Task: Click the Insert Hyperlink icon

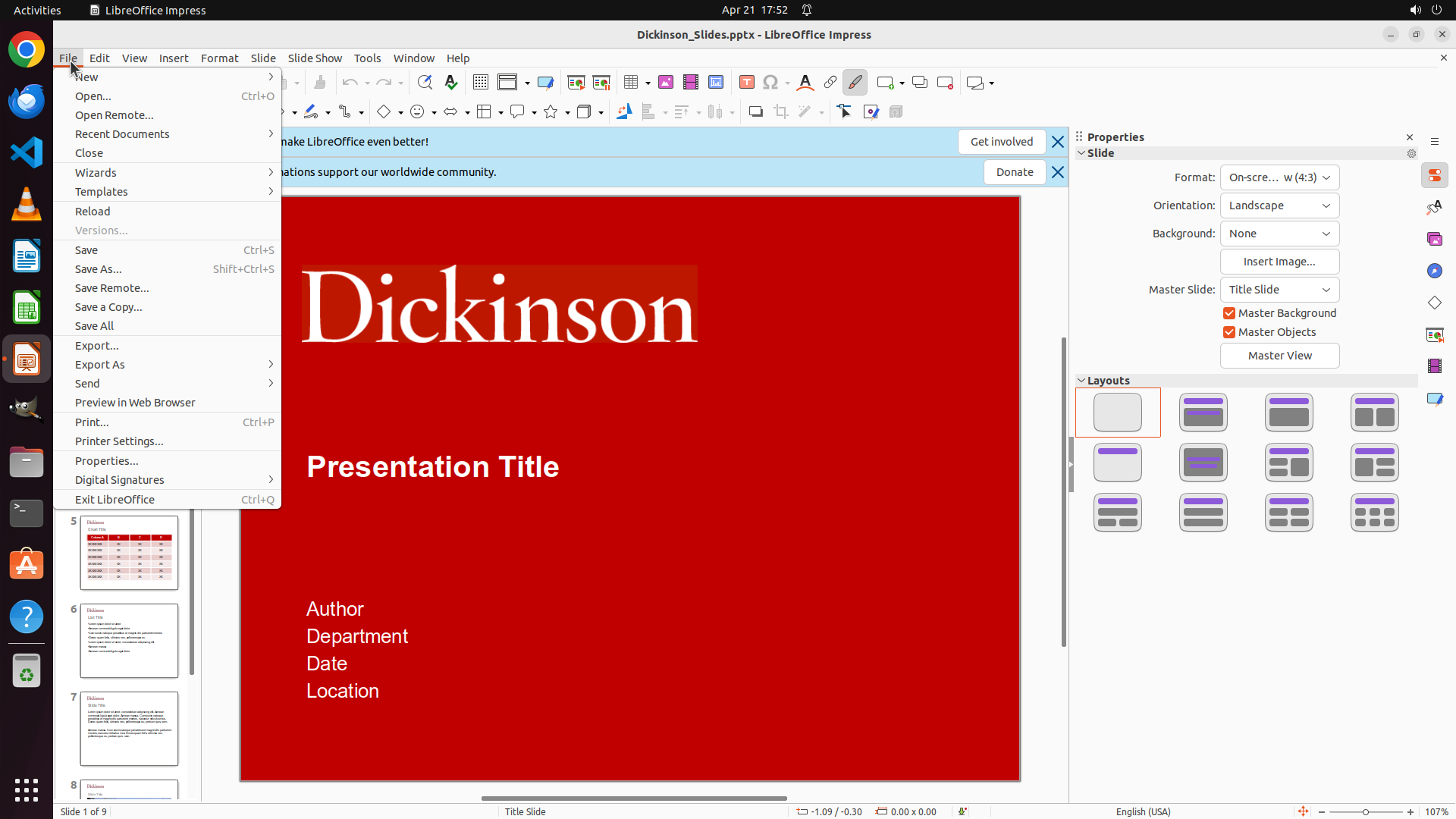Action: (830, 83)
